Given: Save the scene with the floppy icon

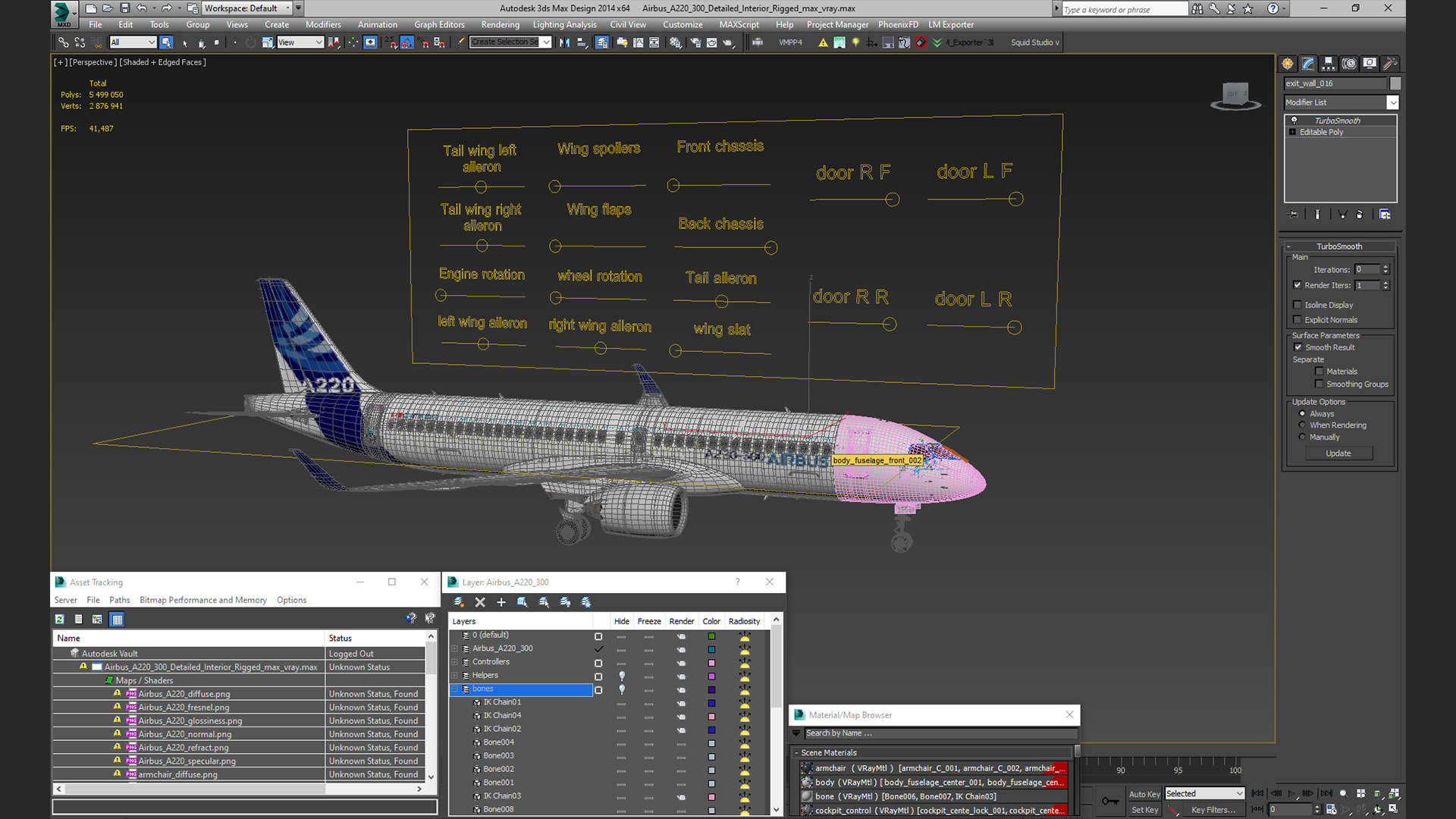Looking at the screenshot, I should [x=124, y=8].
